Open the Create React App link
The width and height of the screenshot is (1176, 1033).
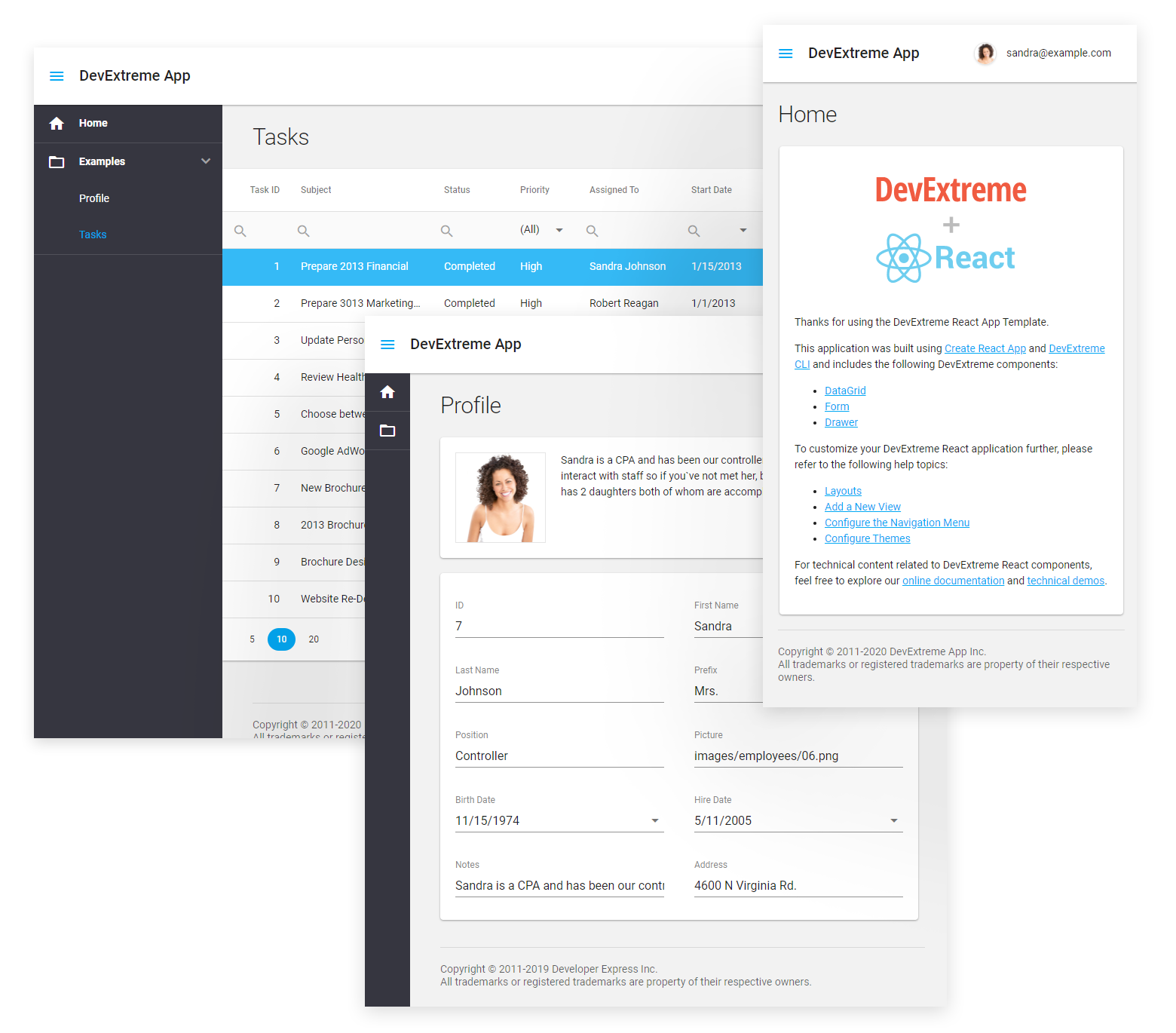(x=985, y=348)
